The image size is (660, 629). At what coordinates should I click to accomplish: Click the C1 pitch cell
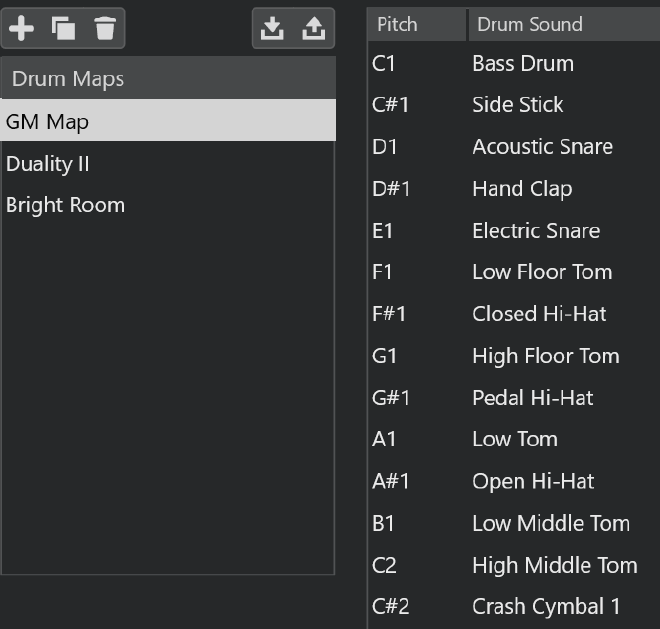click(x=383, y=64)
